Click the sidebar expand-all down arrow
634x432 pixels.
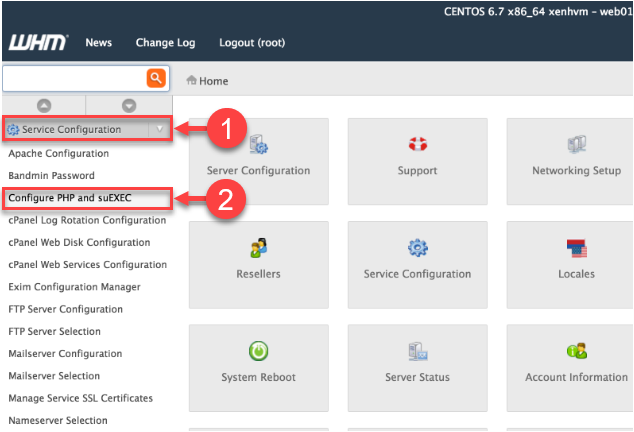click(x=129, y=105)
